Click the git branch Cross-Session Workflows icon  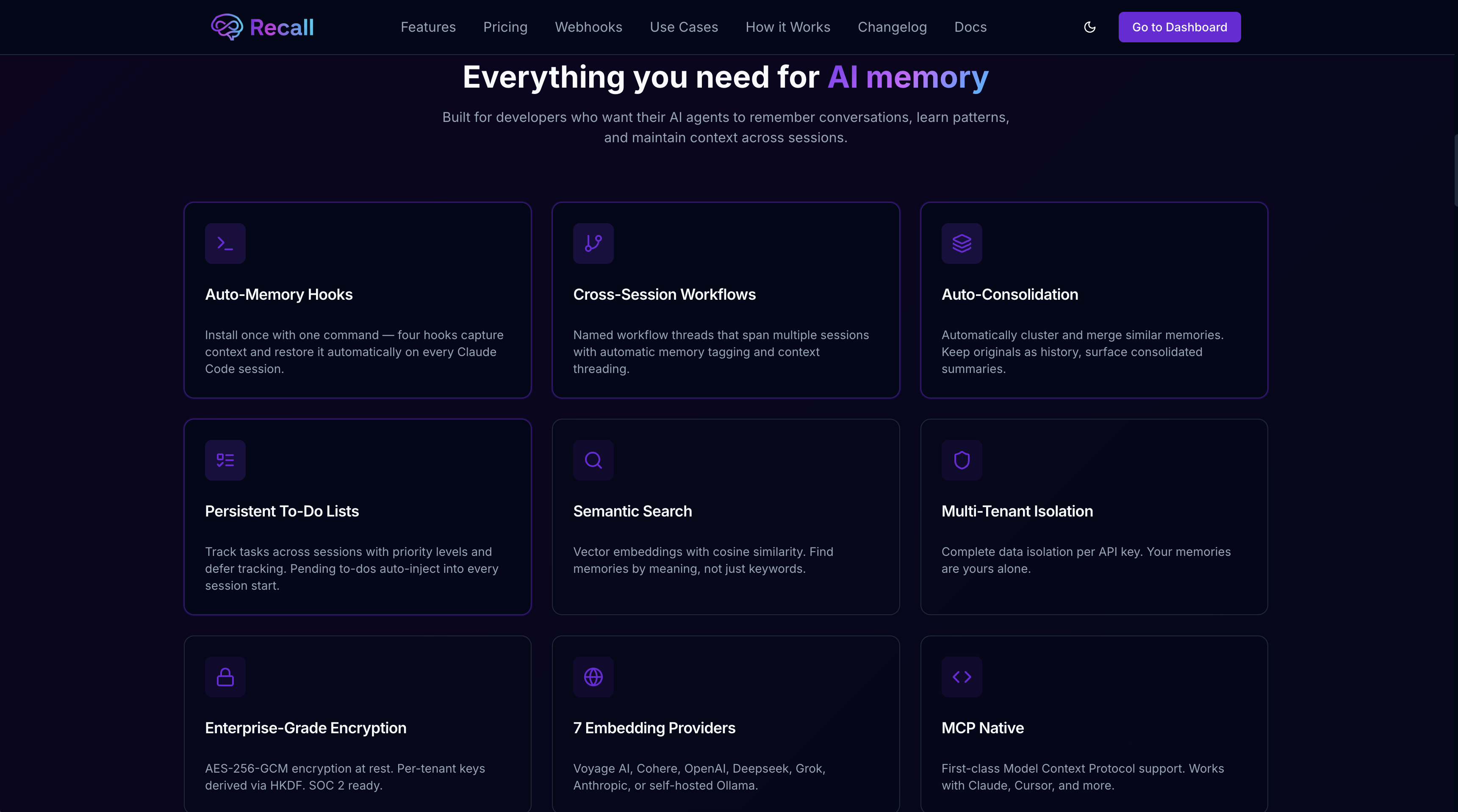point(593,243)
